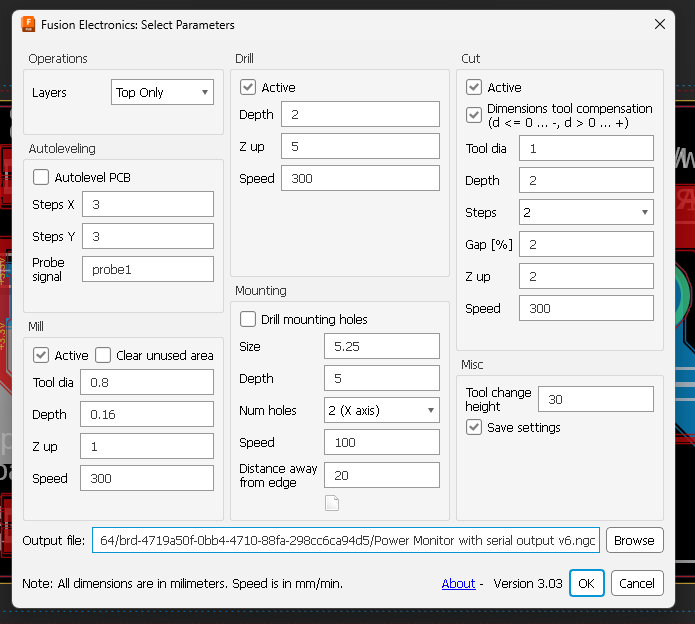Image resolution: width=695 pixels, height=624 pixels.
Task: Click the small document icon under Mounting
Action: click(x=332, y=503)
